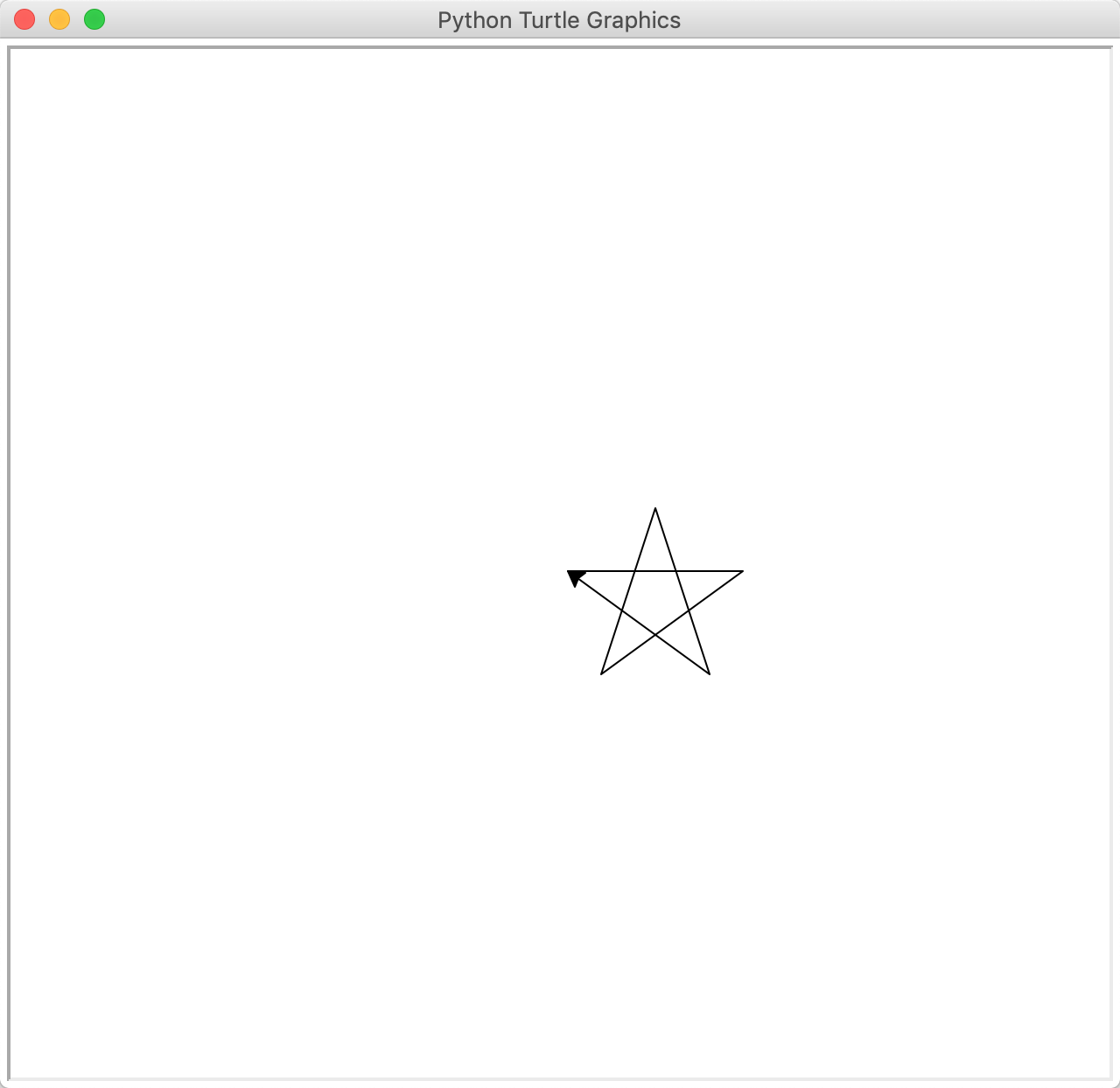Click the Python Turtle Graphics title text
1120x1088 pixels.
(559, 20)
